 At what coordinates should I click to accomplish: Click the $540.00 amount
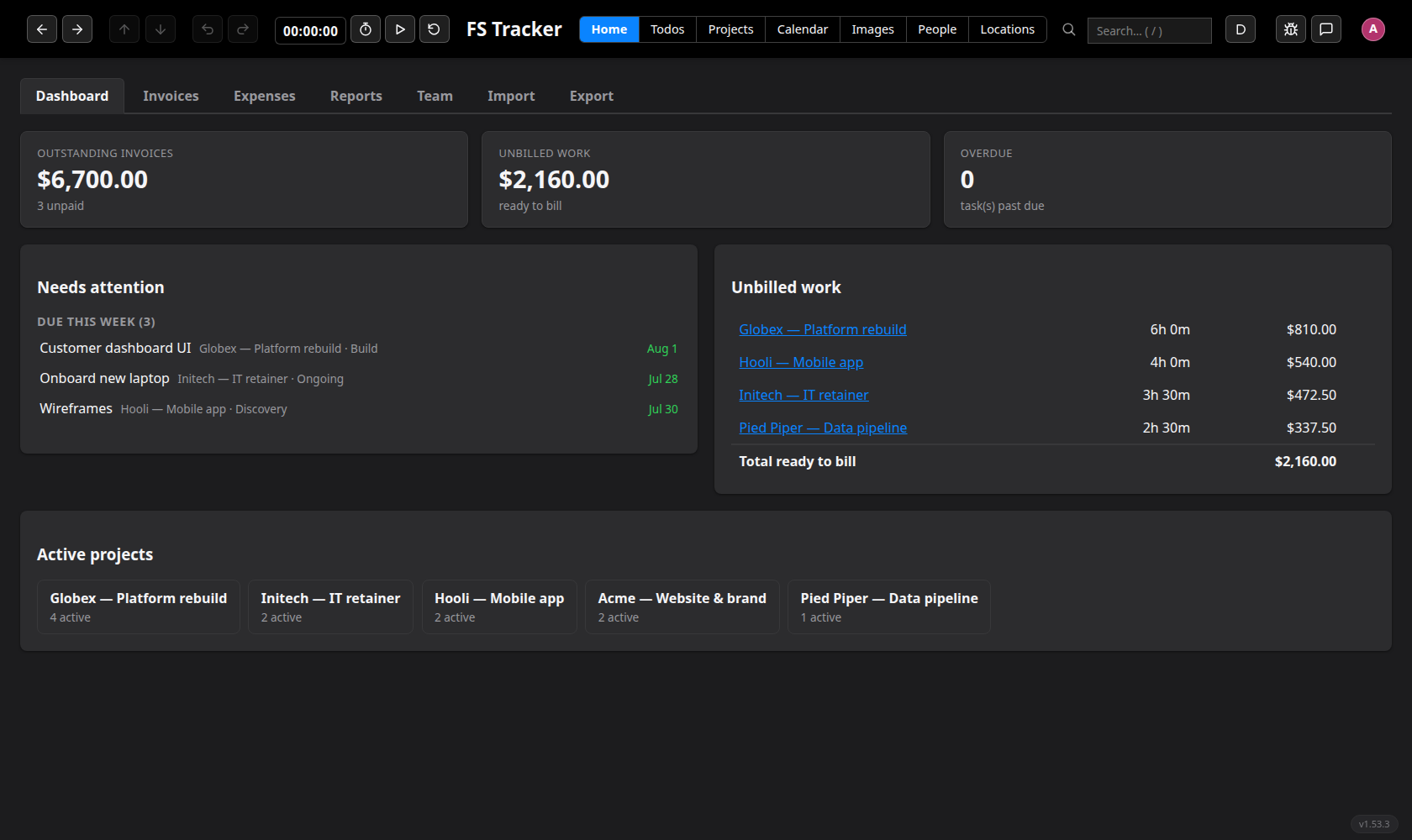click(1311, 362)
